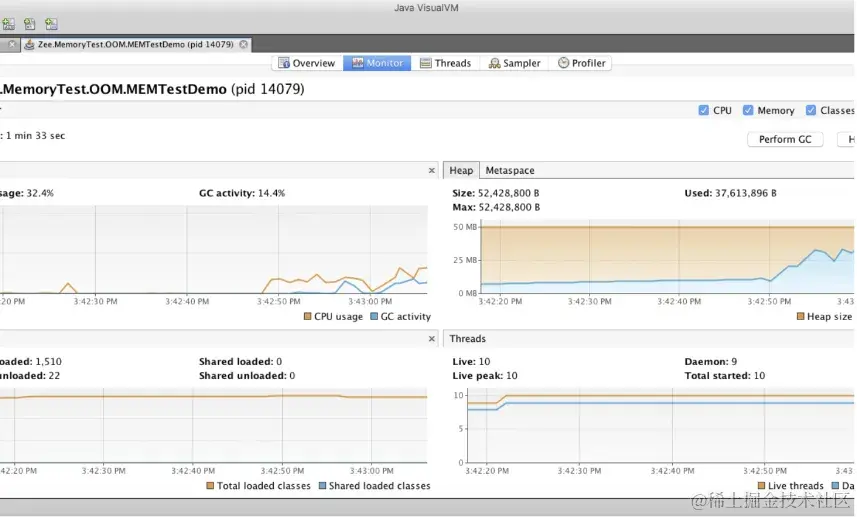Screen dimensions: 857x517
Task: Click the Total started: 10 value
Action: [725, 375]
